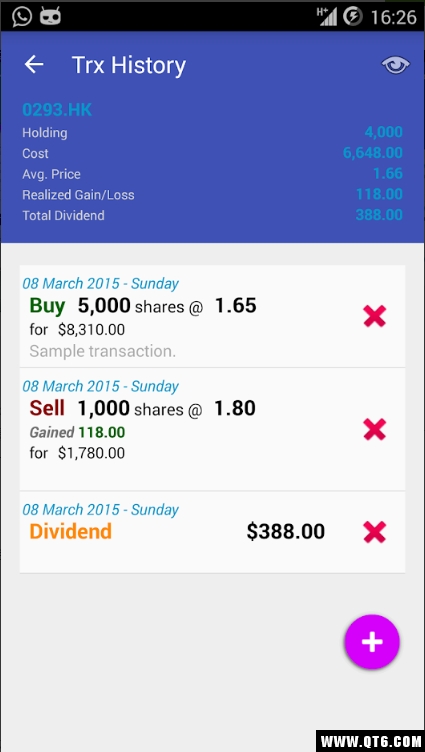Tap the Sample transaction note
Screen dimensions: 425x752
point(103,351)
